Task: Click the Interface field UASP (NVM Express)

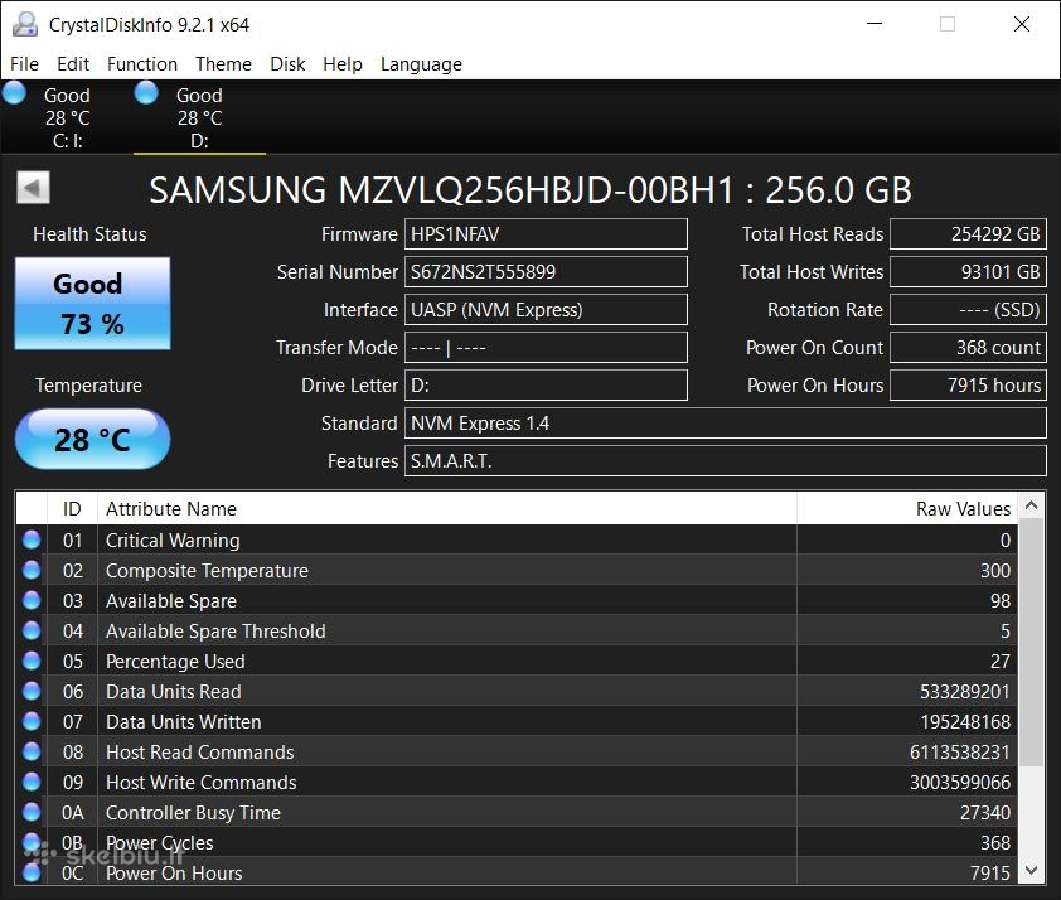Action: click(545, 310)
